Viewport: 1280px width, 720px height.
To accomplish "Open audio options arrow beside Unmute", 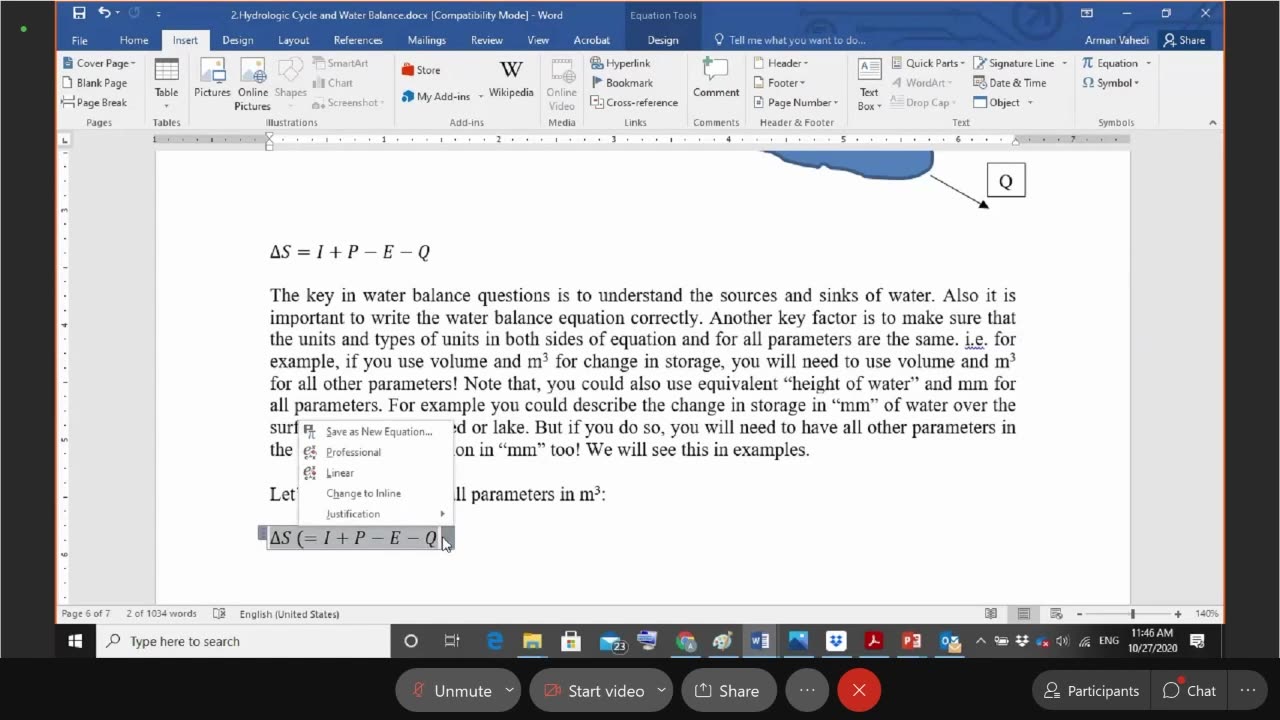I will (509, 690).
